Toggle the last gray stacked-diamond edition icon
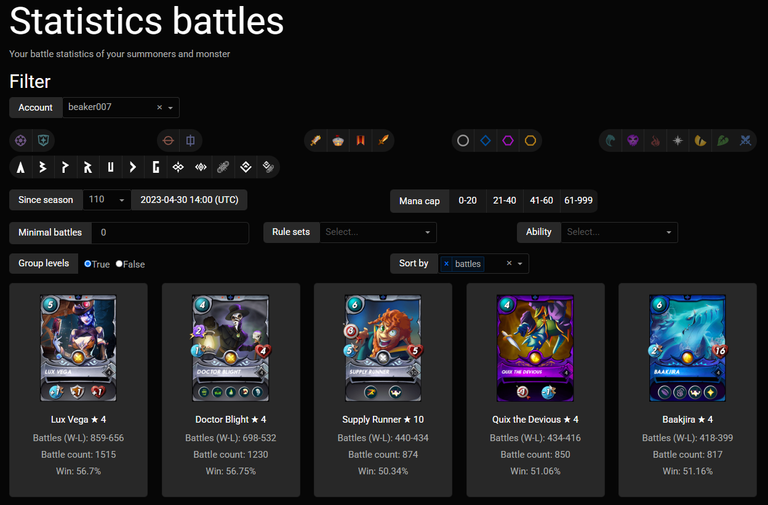This screenshot has width=768, height=505. click(x=268, y=168)
